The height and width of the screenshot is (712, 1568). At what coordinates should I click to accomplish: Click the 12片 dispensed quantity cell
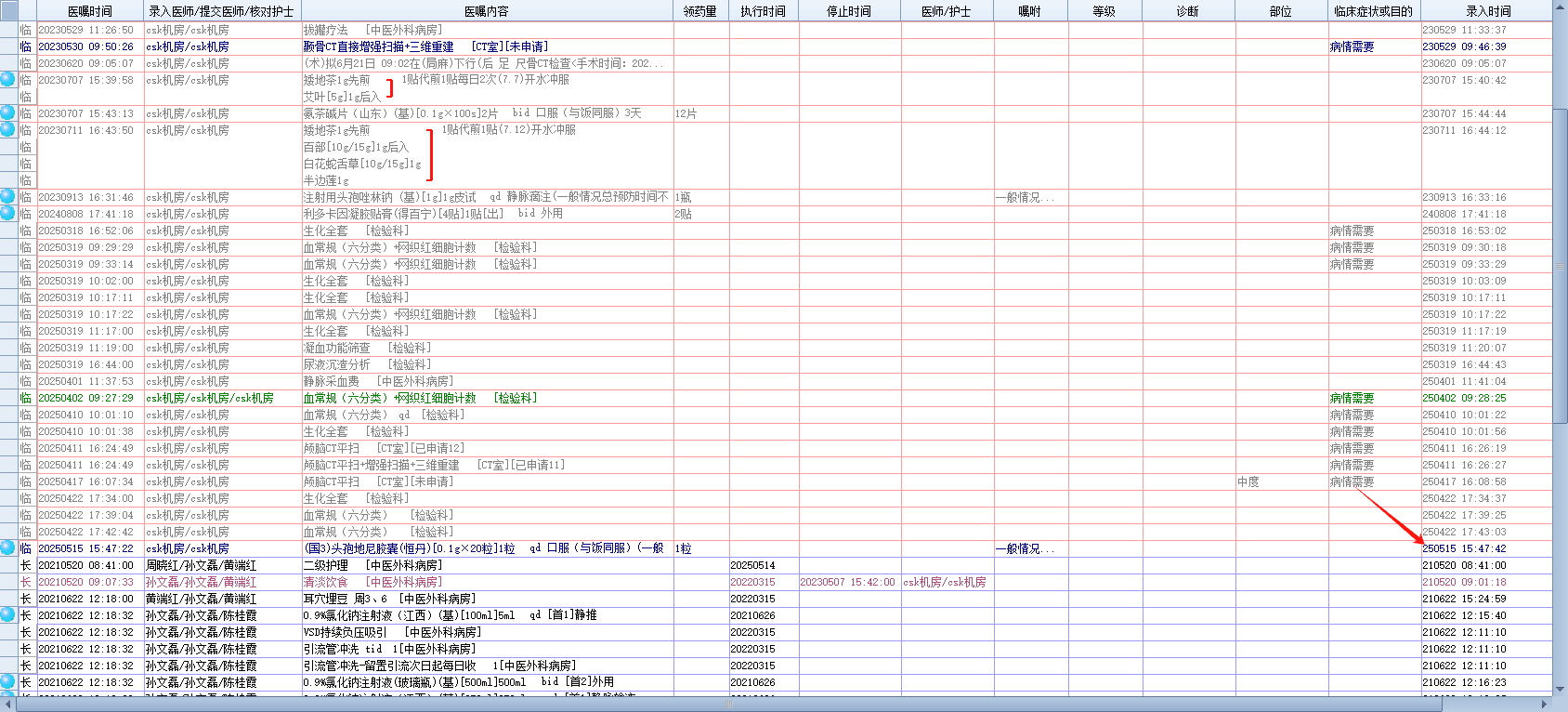(x=686, y=113)
